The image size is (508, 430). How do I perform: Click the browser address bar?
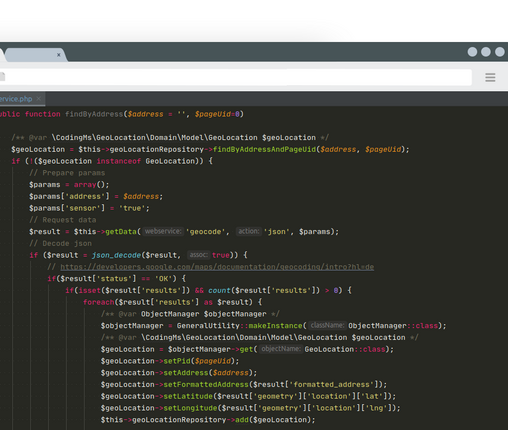[236, 77]
